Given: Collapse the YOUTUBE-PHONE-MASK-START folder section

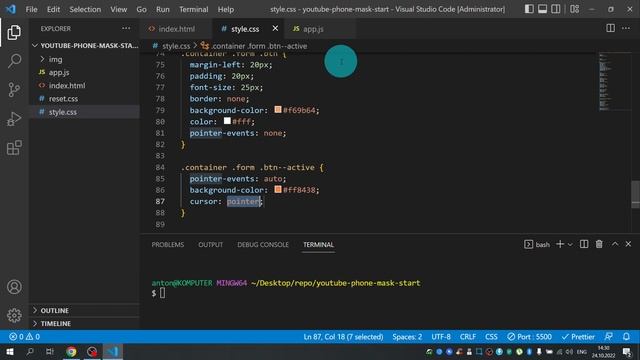Looking at the screenshot, I should tap(84, 46).
